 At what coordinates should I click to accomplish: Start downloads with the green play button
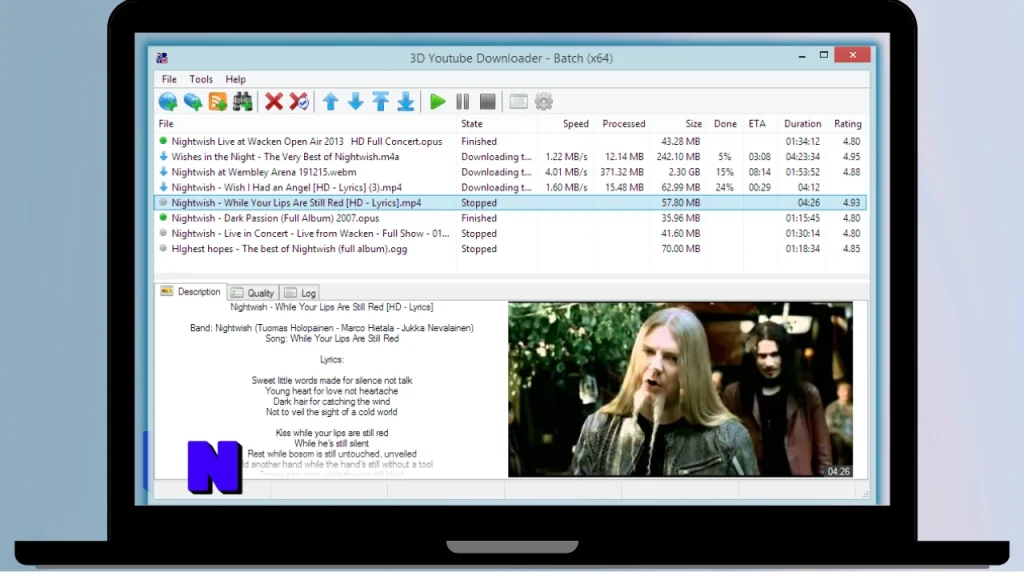(x=438, y=102)
